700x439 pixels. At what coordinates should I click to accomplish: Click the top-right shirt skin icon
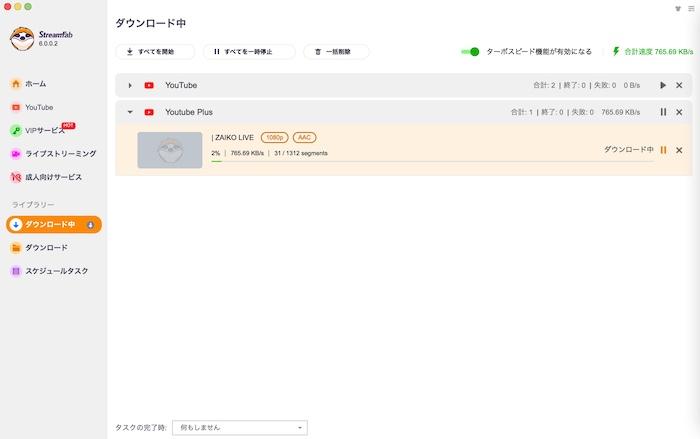tap(678, 8)
